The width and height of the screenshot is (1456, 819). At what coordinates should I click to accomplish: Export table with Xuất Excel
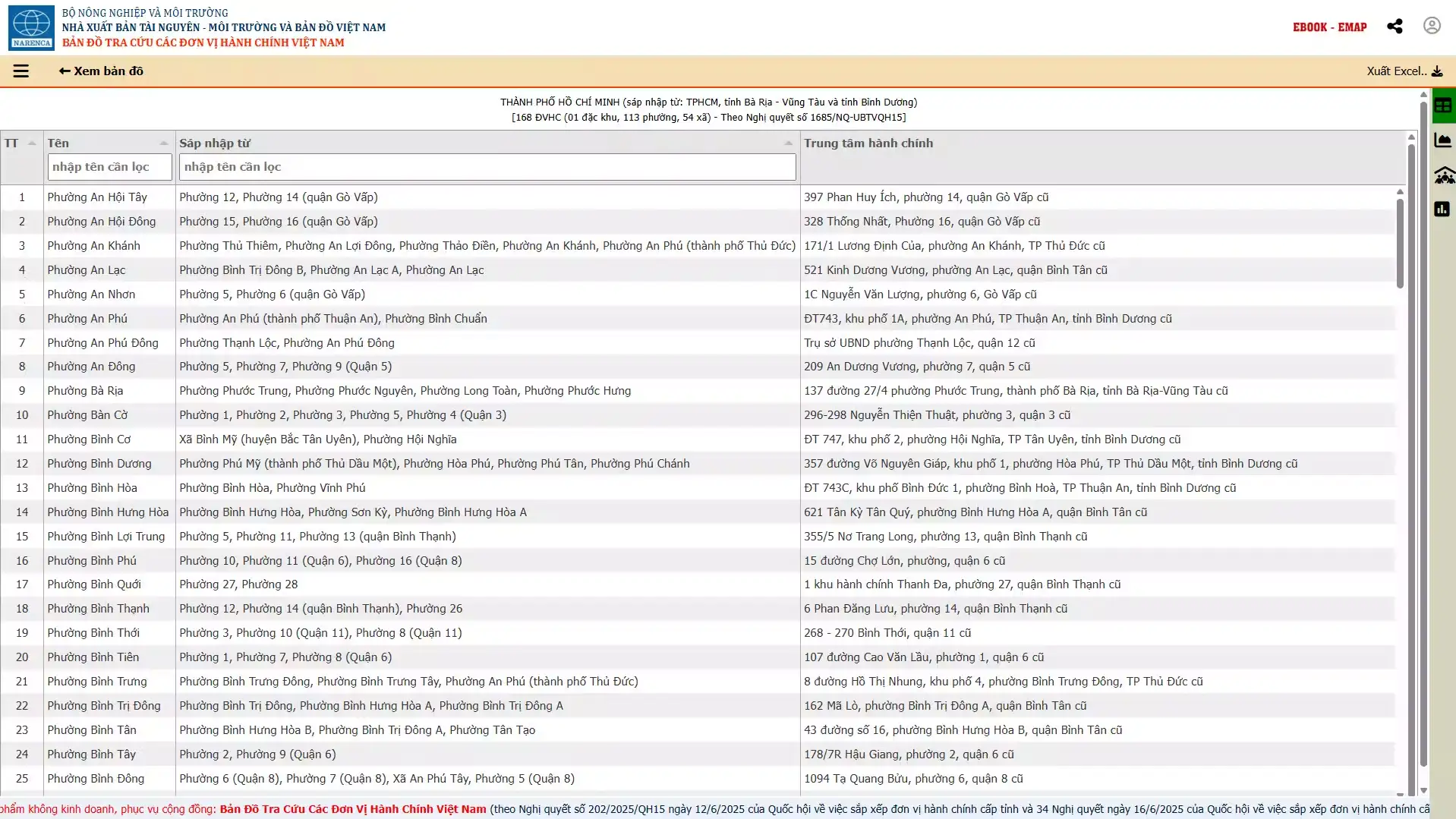point(1404,71)
